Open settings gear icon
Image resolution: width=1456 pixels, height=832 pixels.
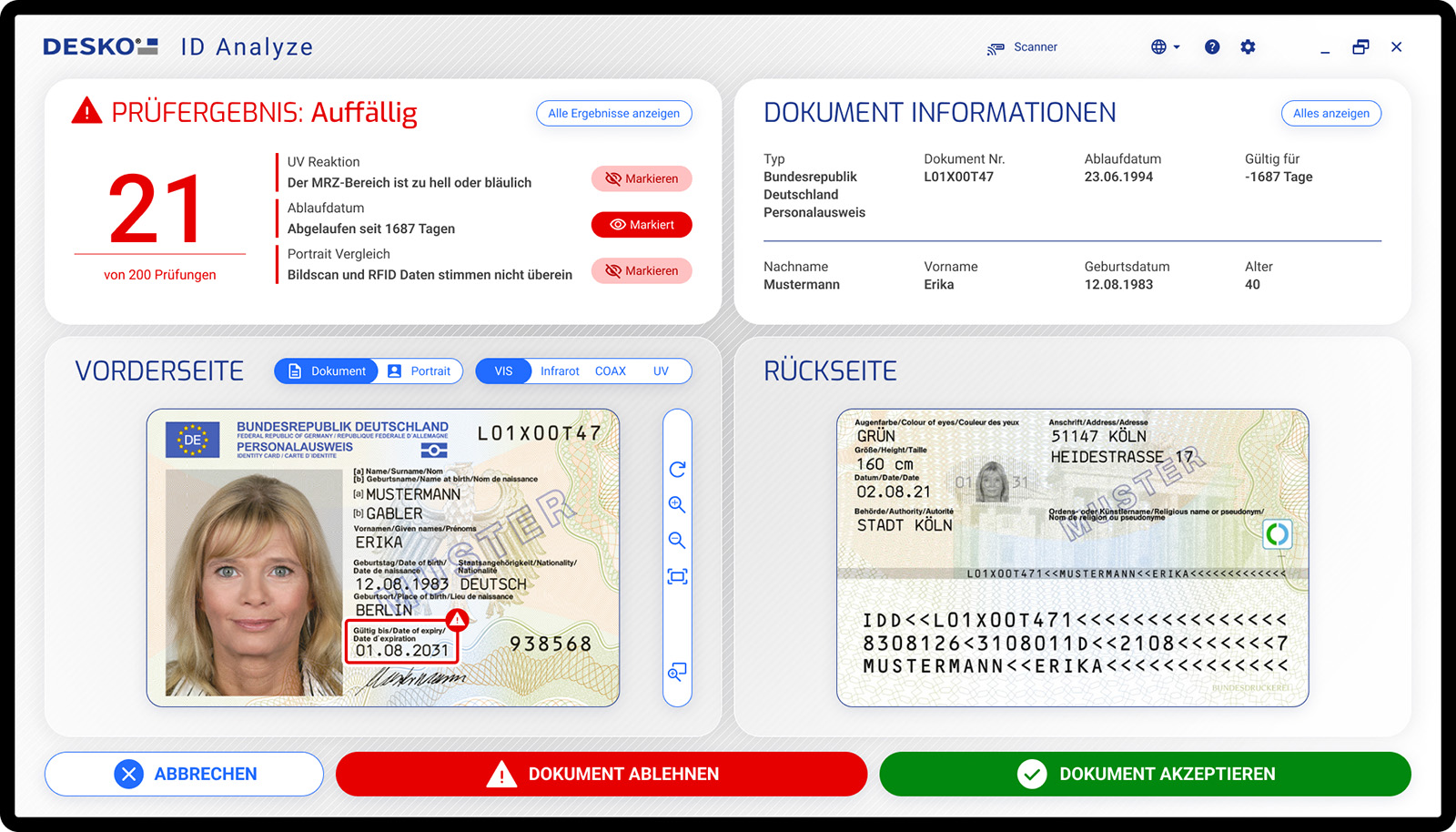[x=1248, y=46]
